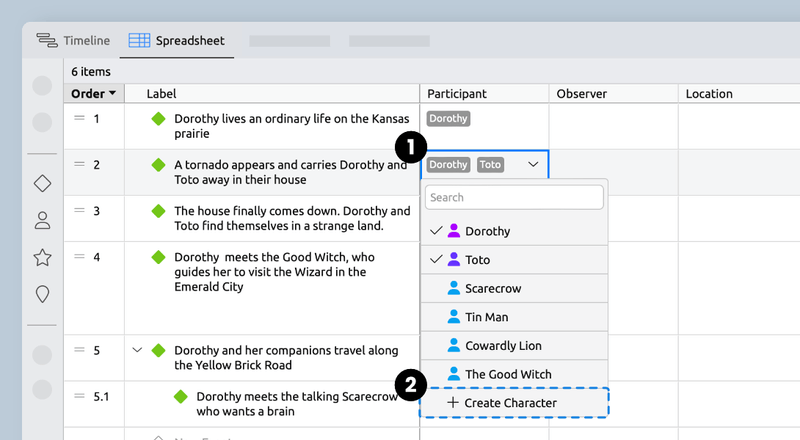Click the Toto tag in row 2
The height and width of the screenshot is (440, 800).
[x=490, y=164]
